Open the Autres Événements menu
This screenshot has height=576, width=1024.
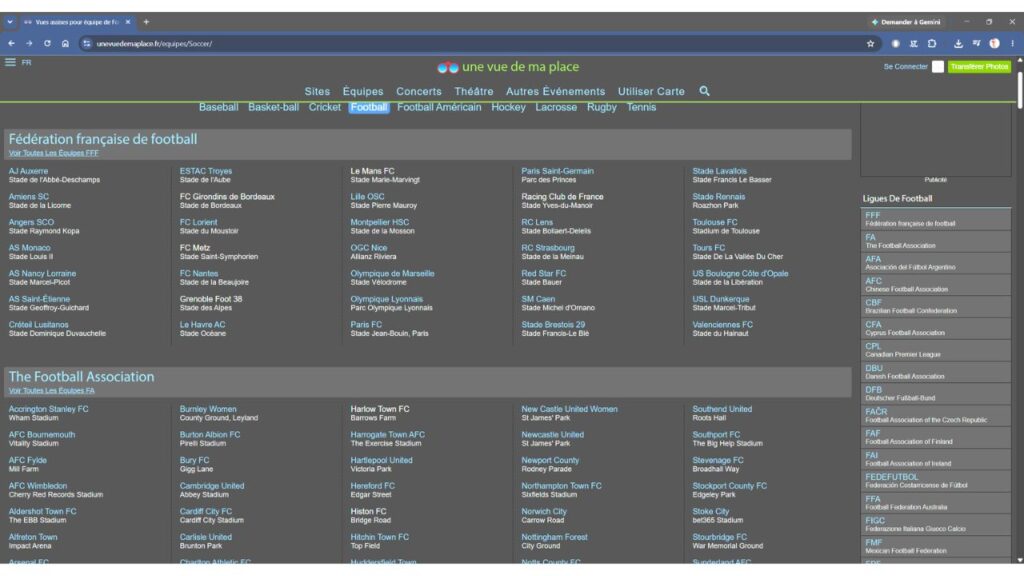[x=555, y=91]
